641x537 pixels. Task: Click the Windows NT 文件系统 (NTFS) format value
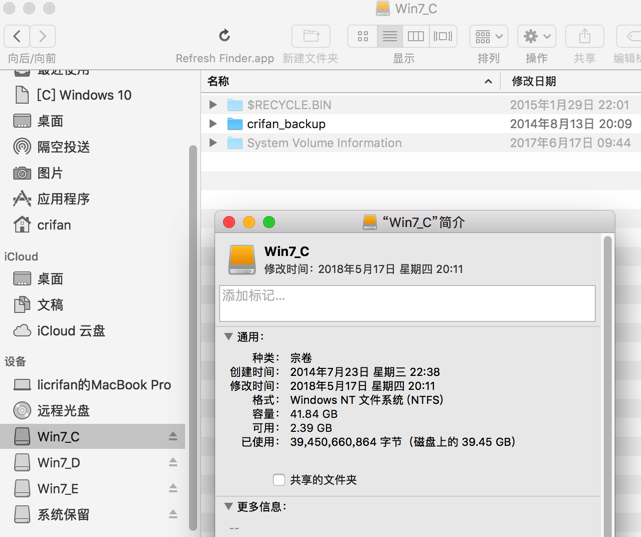coord(367,400)
